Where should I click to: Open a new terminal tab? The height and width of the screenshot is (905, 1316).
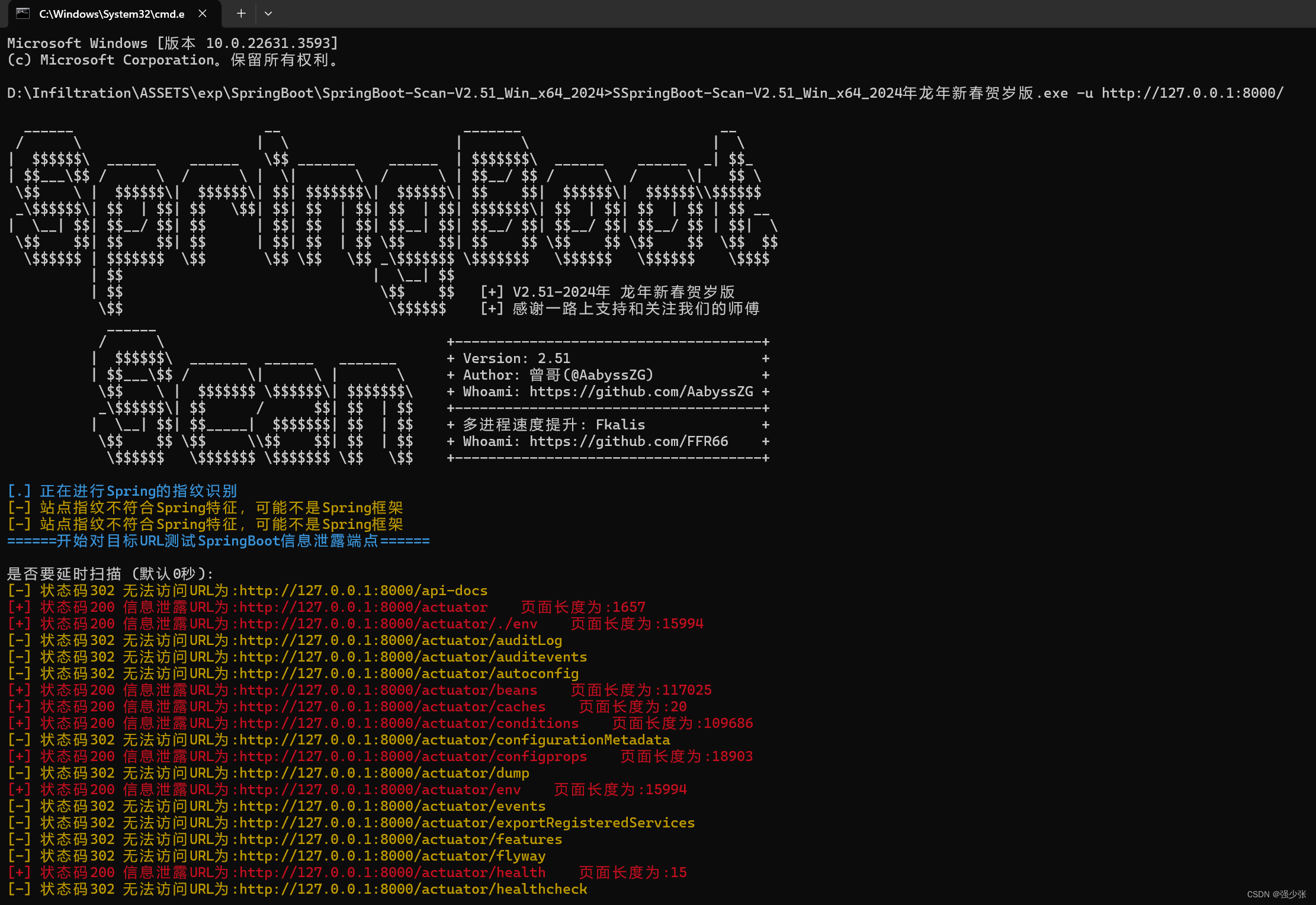241,14
